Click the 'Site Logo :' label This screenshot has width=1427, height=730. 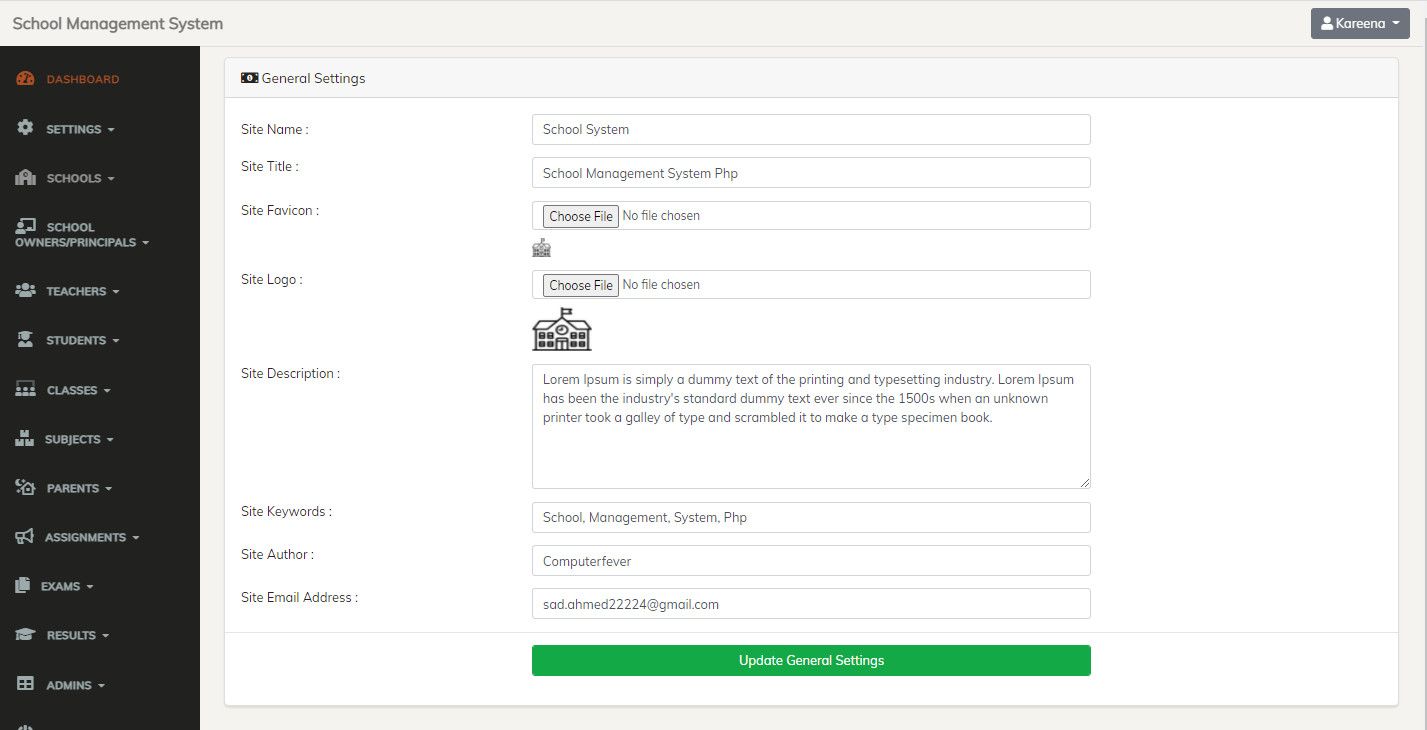coord(272,279)
